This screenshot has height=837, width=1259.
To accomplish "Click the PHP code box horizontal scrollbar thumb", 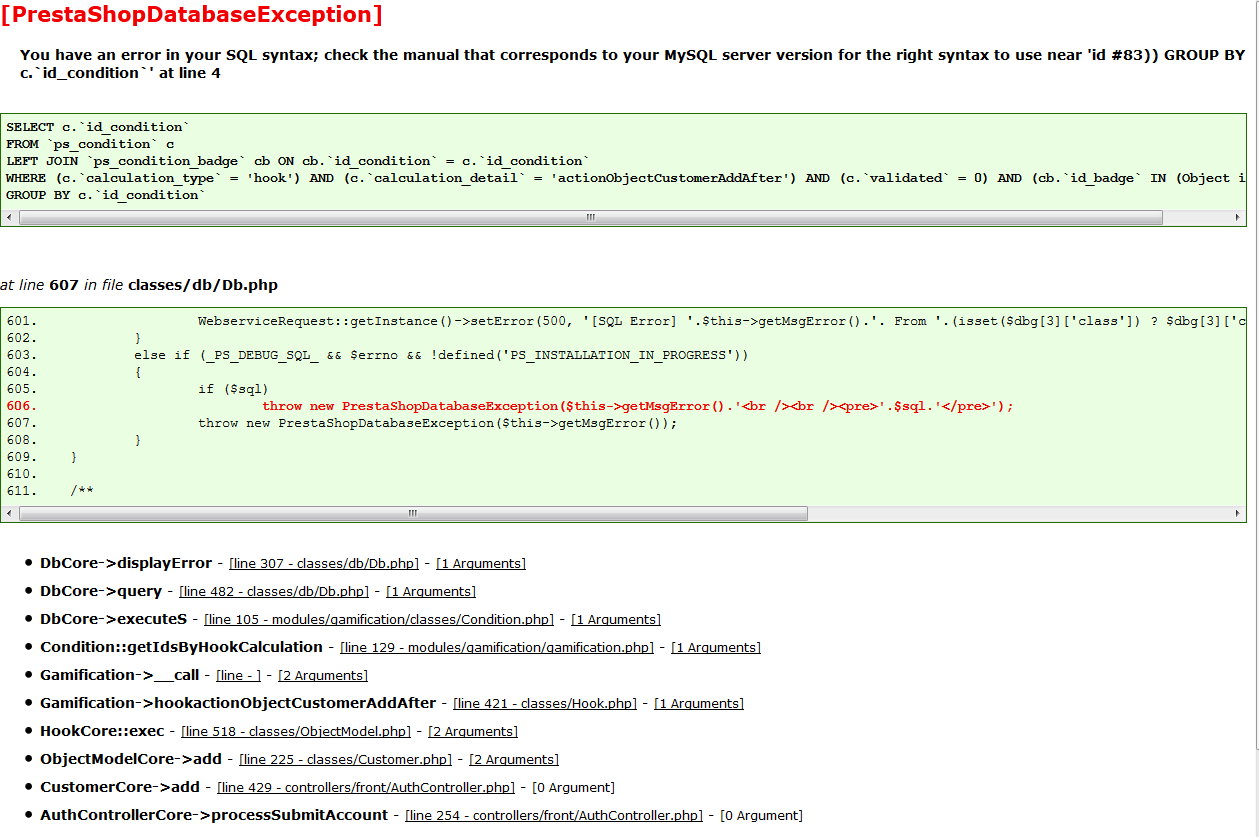I will [x=413, y=513].
